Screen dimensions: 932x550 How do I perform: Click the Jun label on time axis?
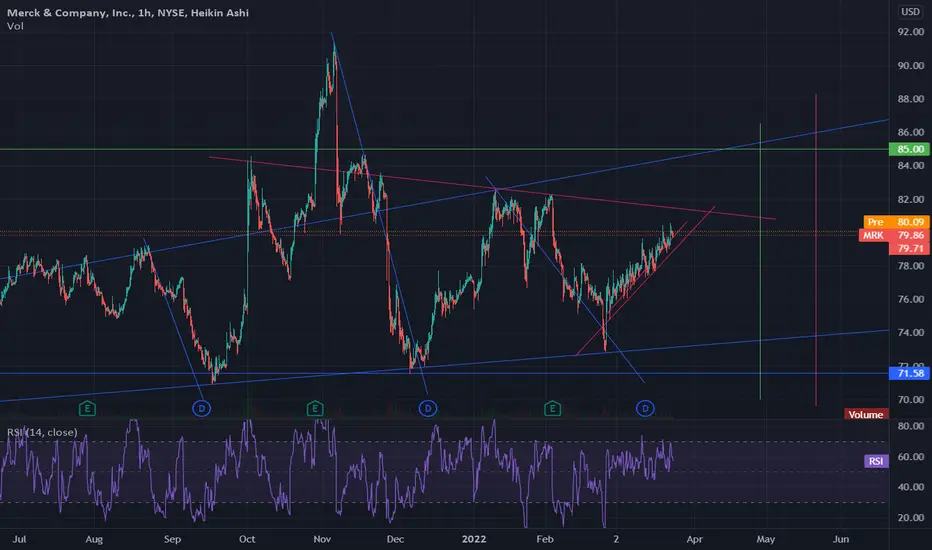point(841,539)
